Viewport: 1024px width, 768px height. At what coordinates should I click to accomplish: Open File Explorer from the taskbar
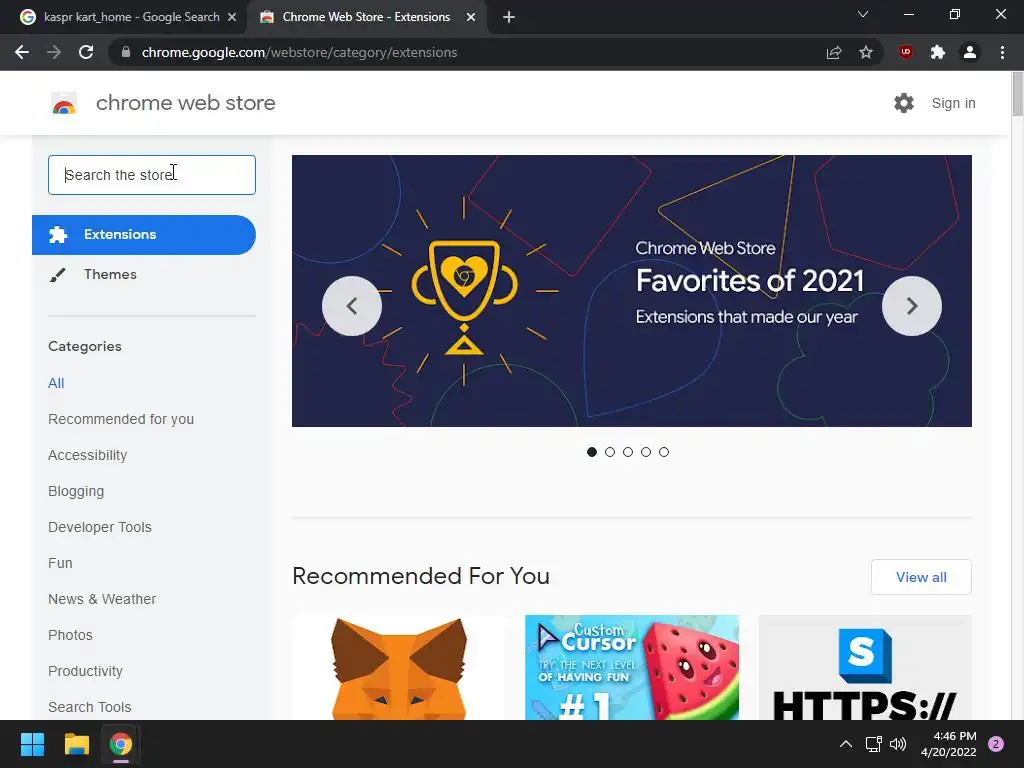click(76, 744)
